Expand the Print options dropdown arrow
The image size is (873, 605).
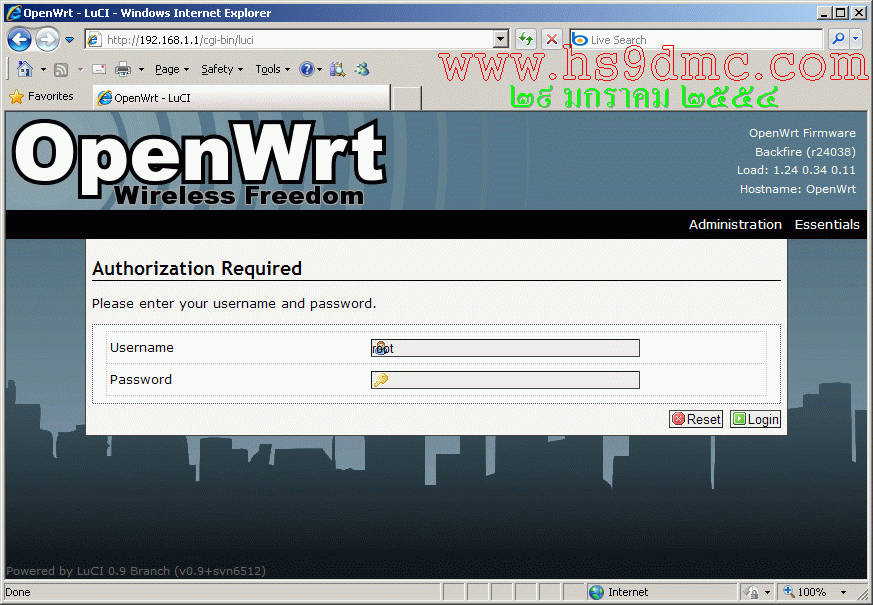[x=141, y=70]
